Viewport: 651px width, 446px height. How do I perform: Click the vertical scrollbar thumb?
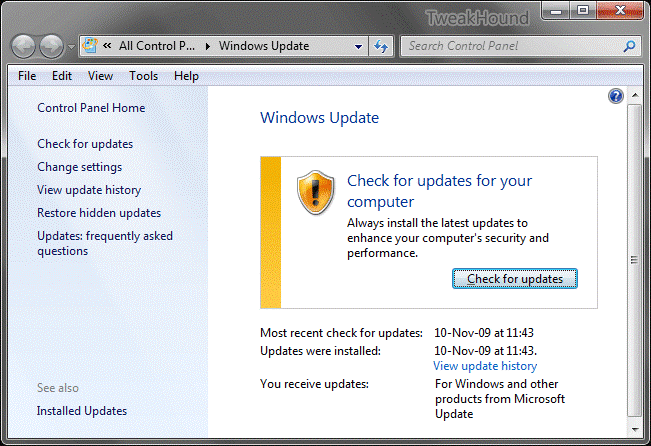634,260
